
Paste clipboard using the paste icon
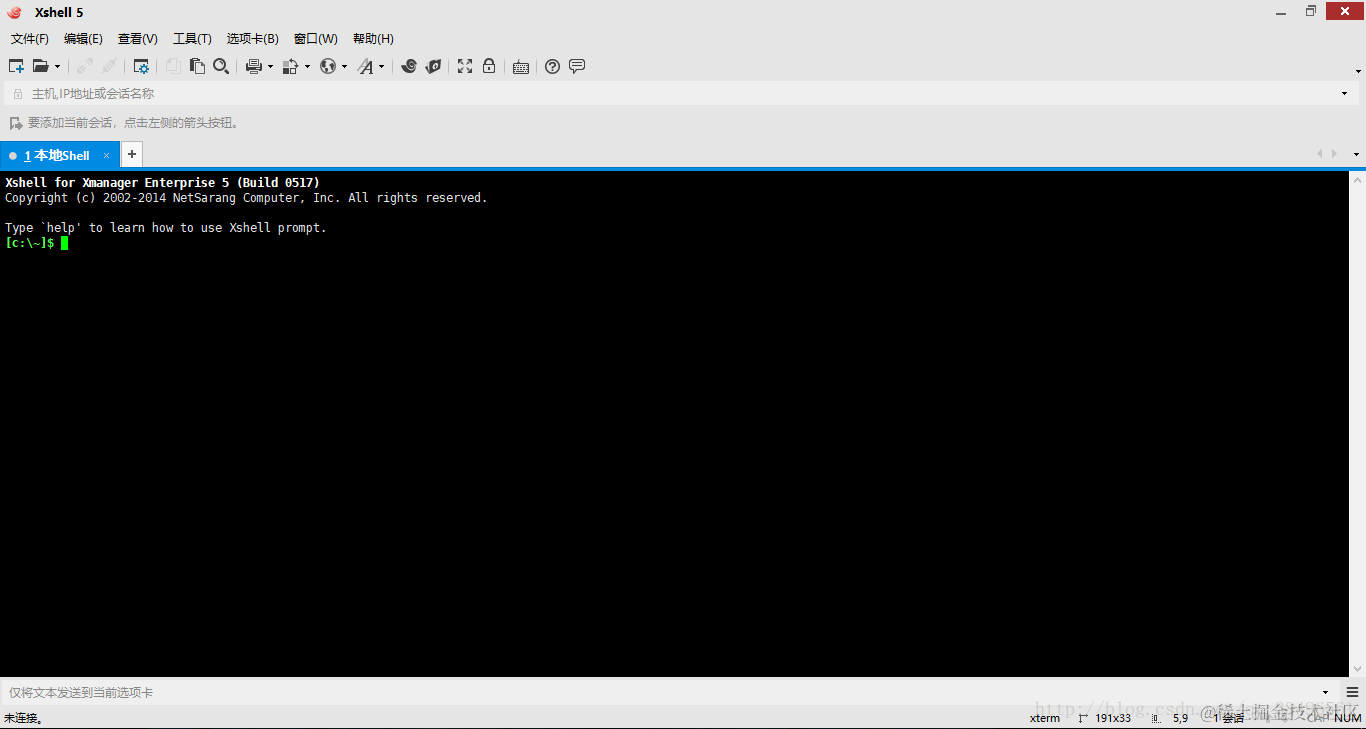(x=197, y=66)
